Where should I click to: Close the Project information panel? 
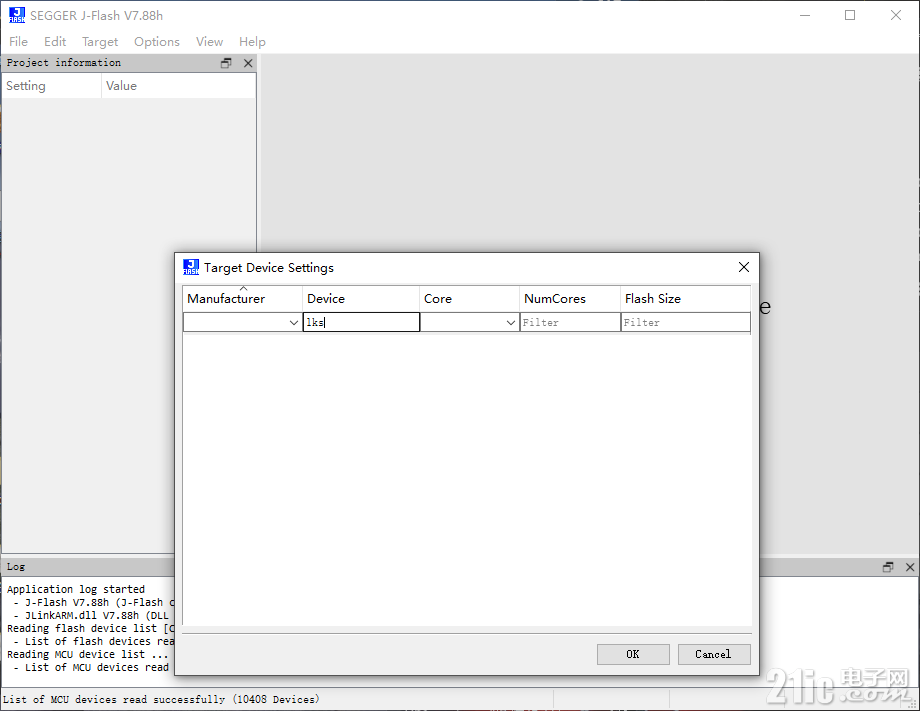pos(248,63)
